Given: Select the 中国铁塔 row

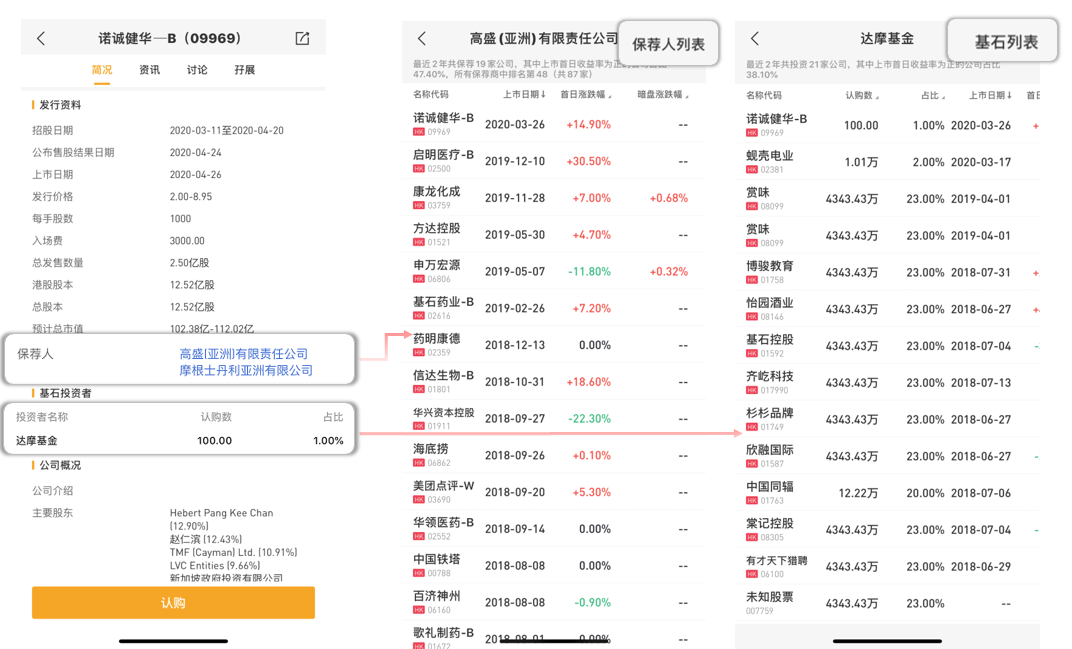Looking at the screenshot, I should pyautogui.click(x=554, y=566).
